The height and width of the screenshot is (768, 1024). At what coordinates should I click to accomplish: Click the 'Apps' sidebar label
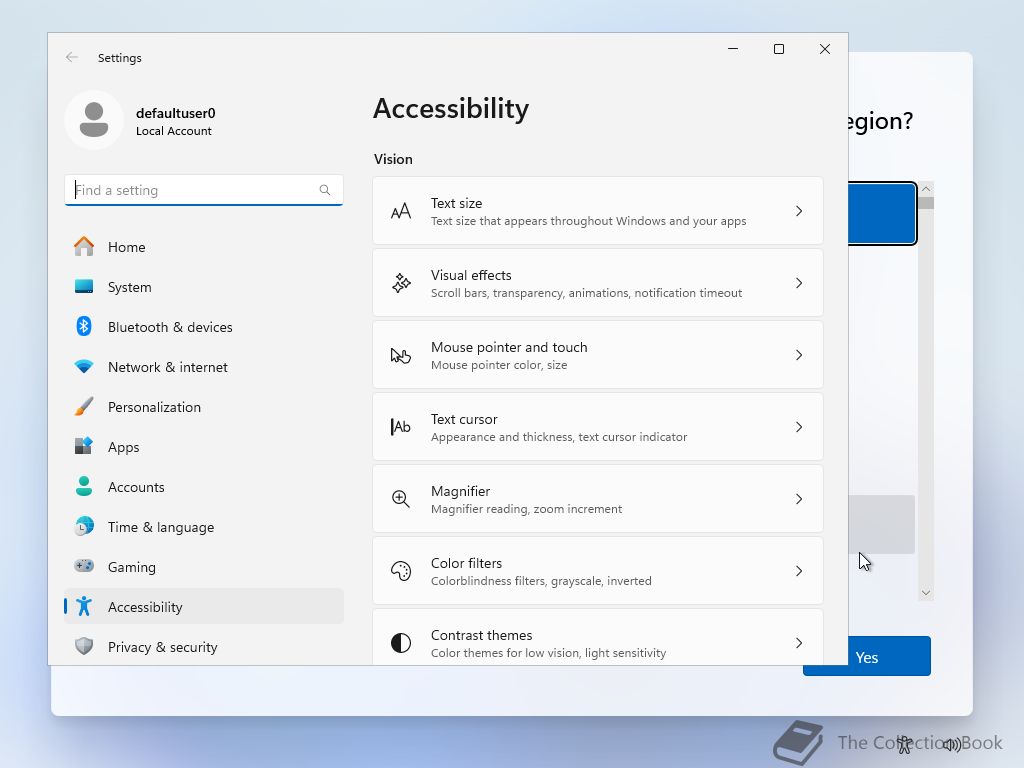pos(123,447)
